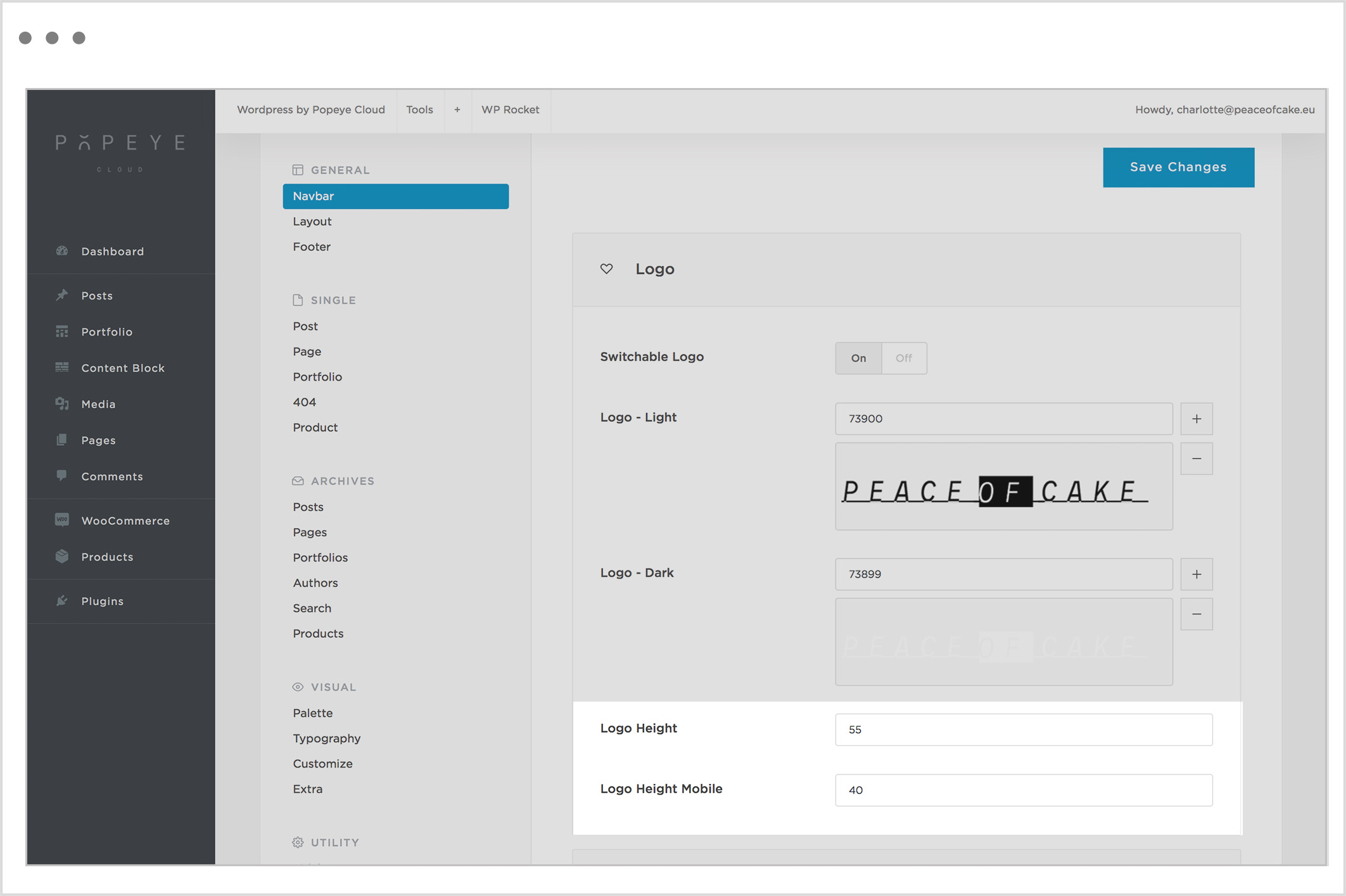Remove Logo - Light image with minus button
The image size is (1346, 896).
click(x=1197, y=458)
